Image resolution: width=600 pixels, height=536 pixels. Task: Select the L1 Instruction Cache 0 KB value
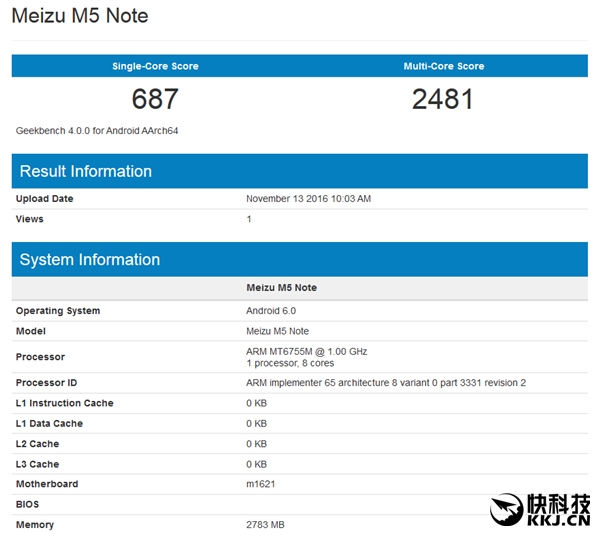(x=256, y=403)
